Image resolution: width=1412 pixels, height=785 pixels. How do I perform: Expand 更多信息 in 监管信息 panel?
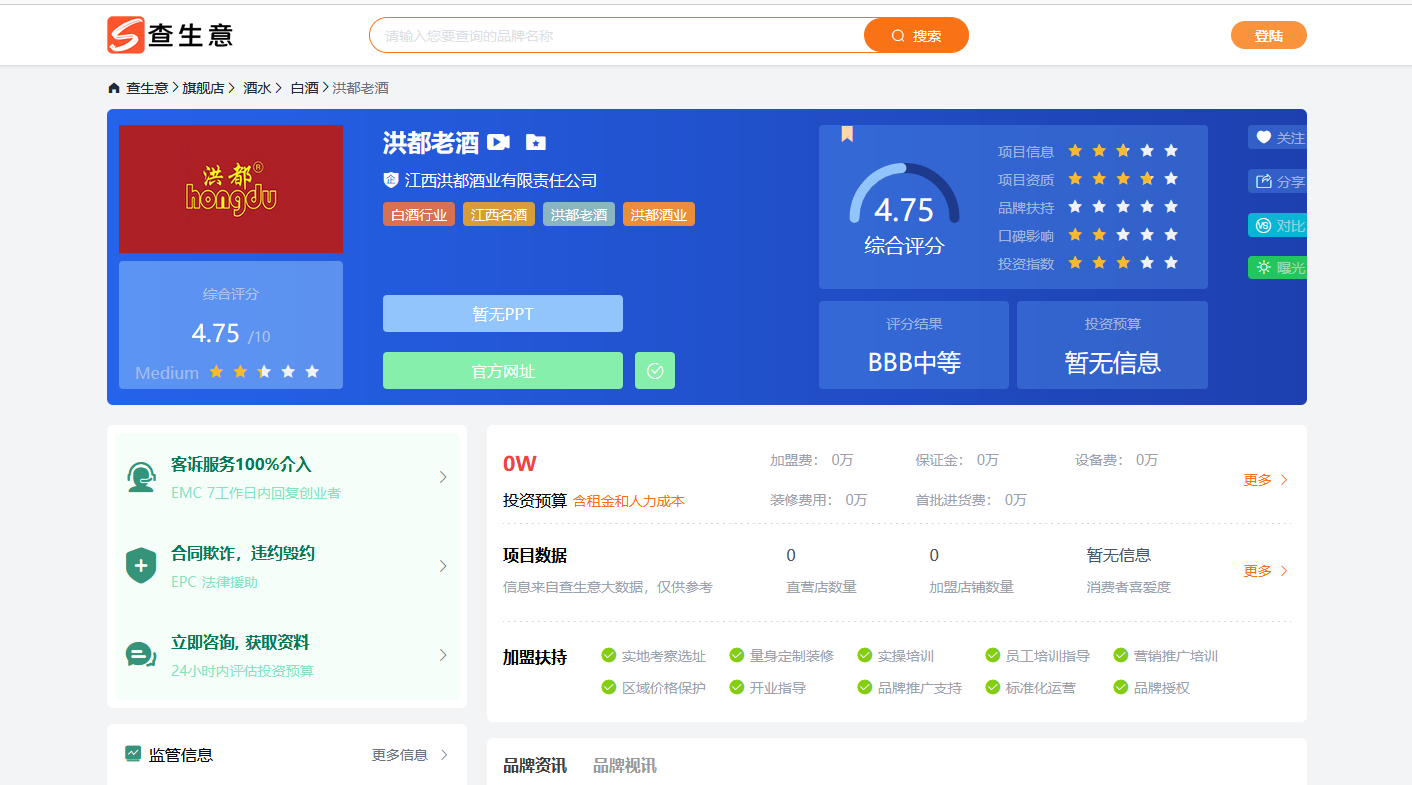tap(410, 755)
